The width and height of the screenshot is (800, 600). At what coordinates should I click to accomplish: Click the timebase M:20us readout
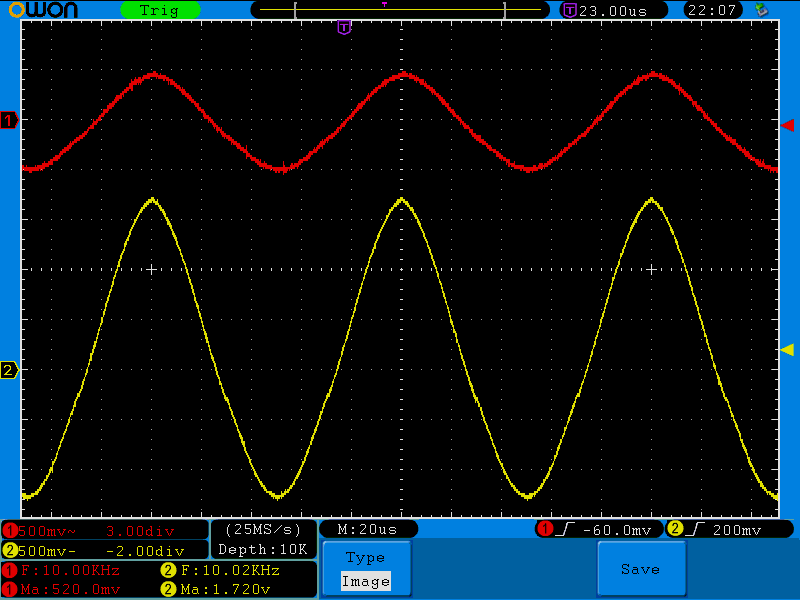tap(368, 529)
